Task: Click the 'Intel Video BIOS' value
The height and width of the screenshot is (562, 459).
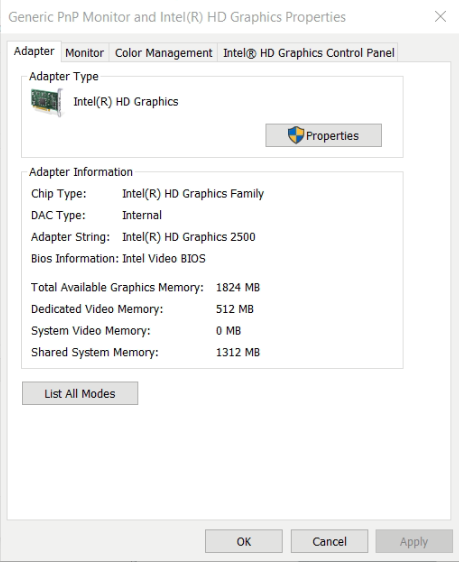Action: [x=164, y=258]
